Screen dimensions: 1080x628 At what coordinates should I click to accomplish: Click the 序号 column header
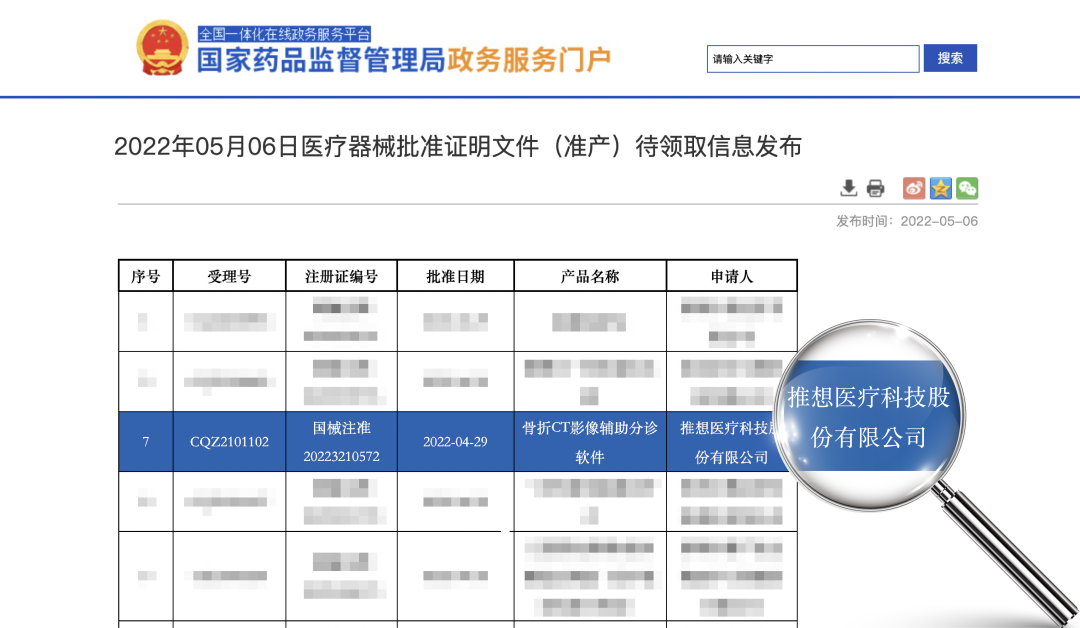pyautogui.click(x=146, y=275)
